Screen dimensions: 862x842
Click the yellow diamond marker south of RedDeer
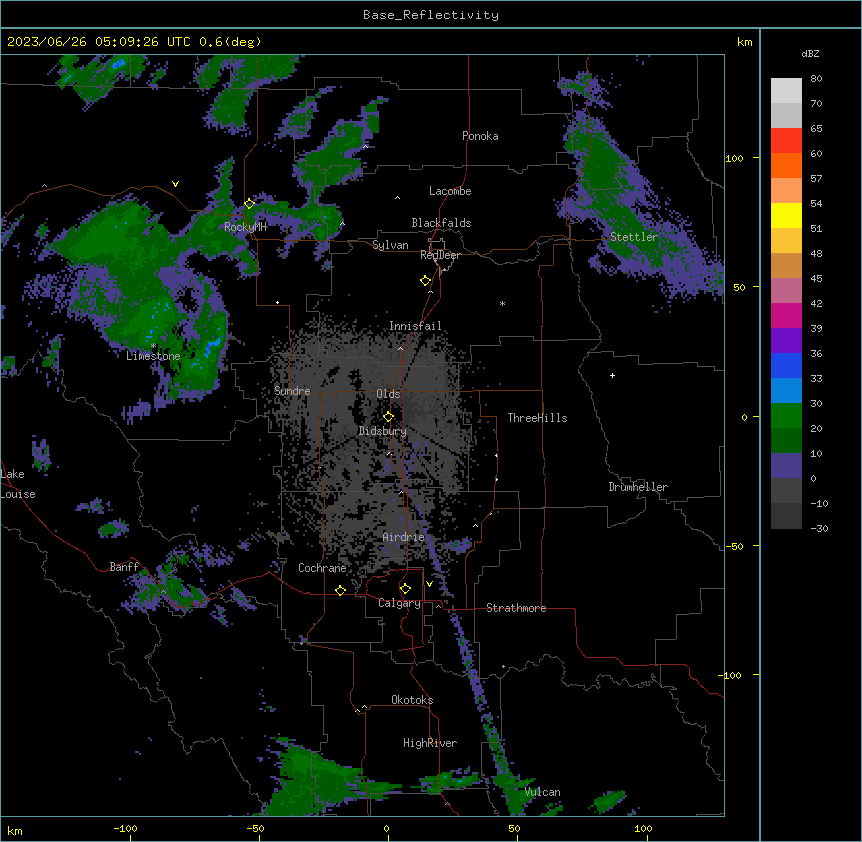pos(425,281)
